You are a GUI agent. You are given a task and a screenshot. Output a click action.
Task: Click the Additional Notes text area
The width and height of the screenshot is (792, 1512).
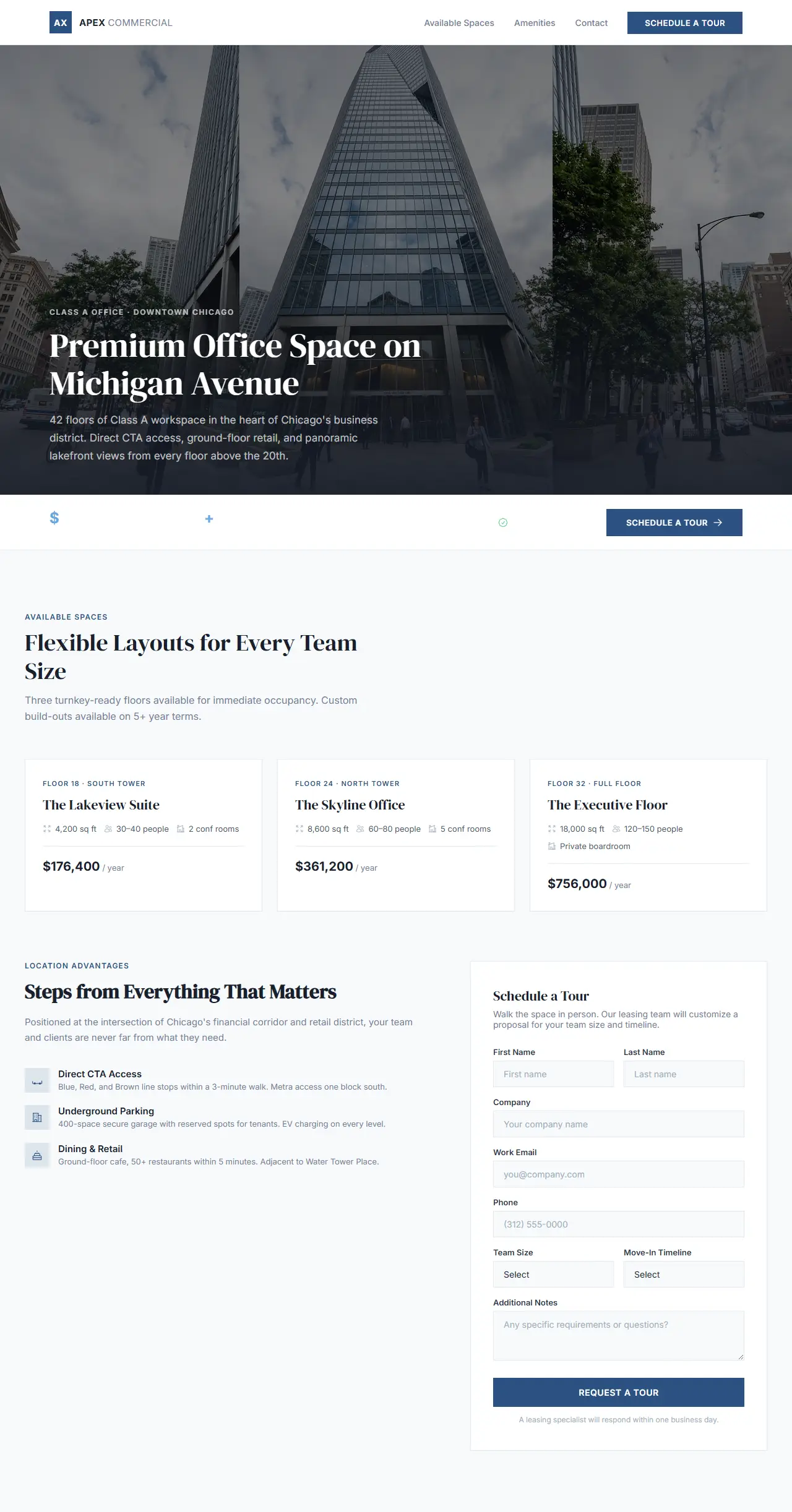tap(618, 1335)
